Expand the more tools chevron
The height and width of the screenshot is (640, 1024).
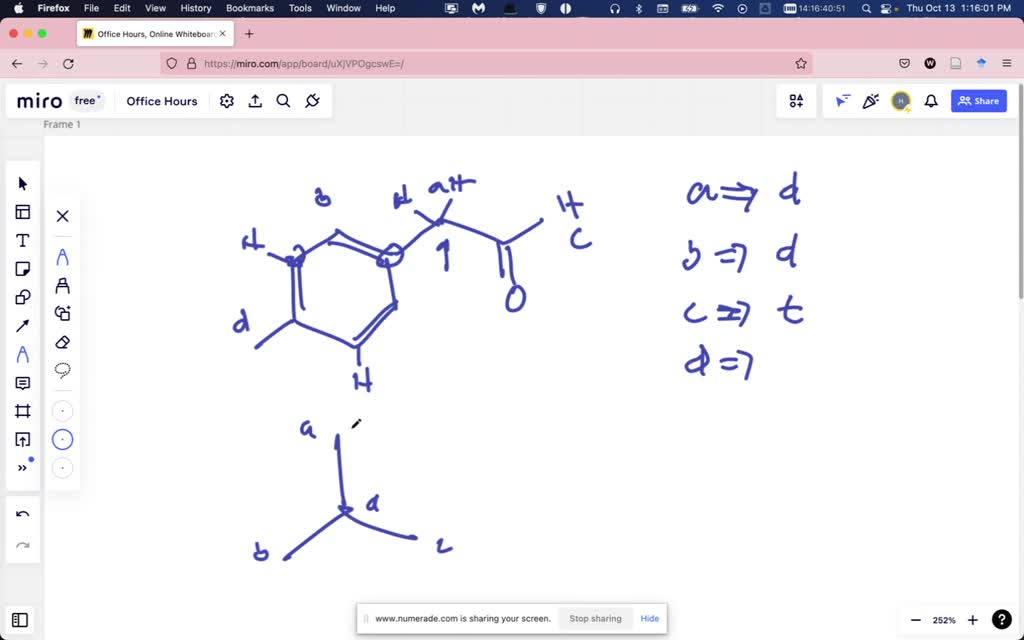(x=23, y=467)
